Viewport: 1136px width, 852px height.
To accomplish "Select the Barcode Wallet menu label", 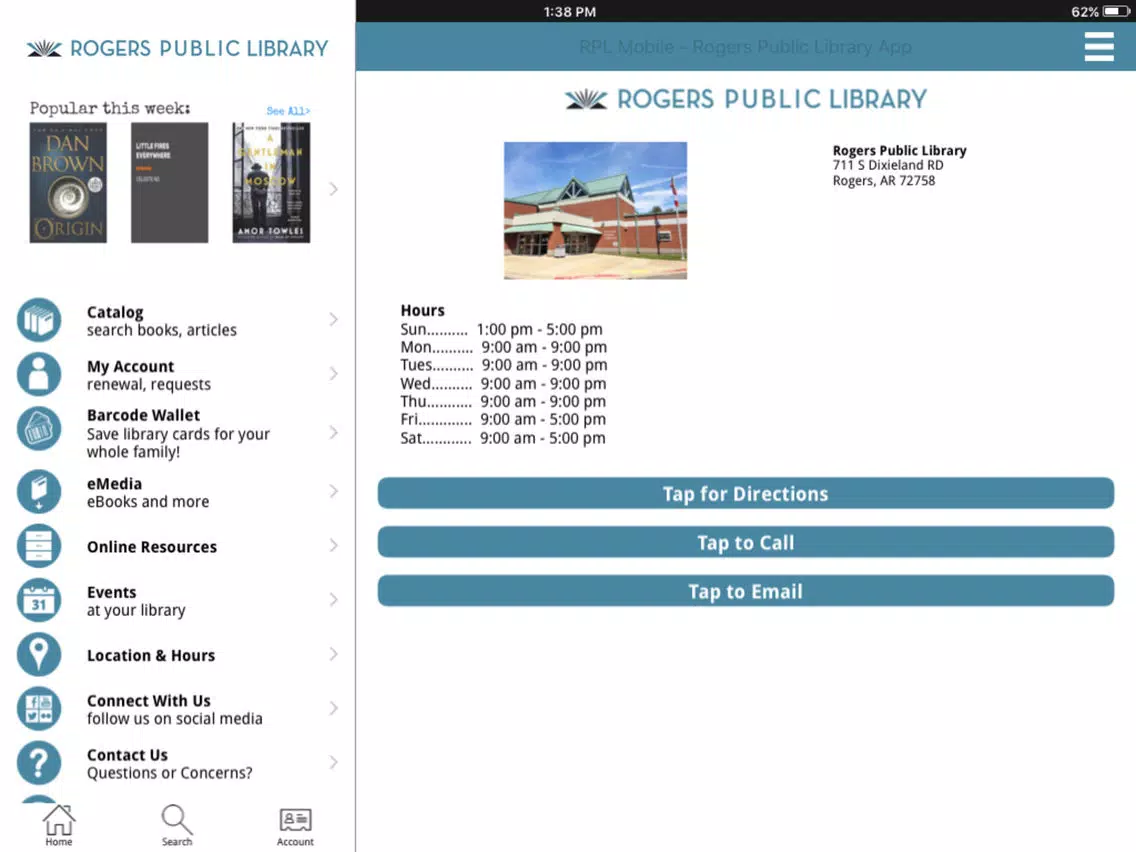I will click(143, 415).
